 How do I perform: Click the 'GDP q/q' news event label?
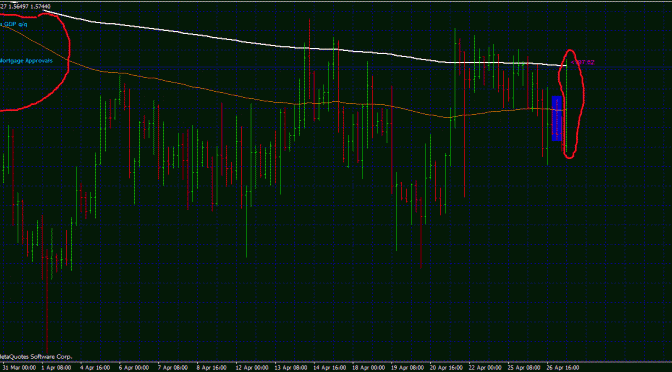click(14, 24)
